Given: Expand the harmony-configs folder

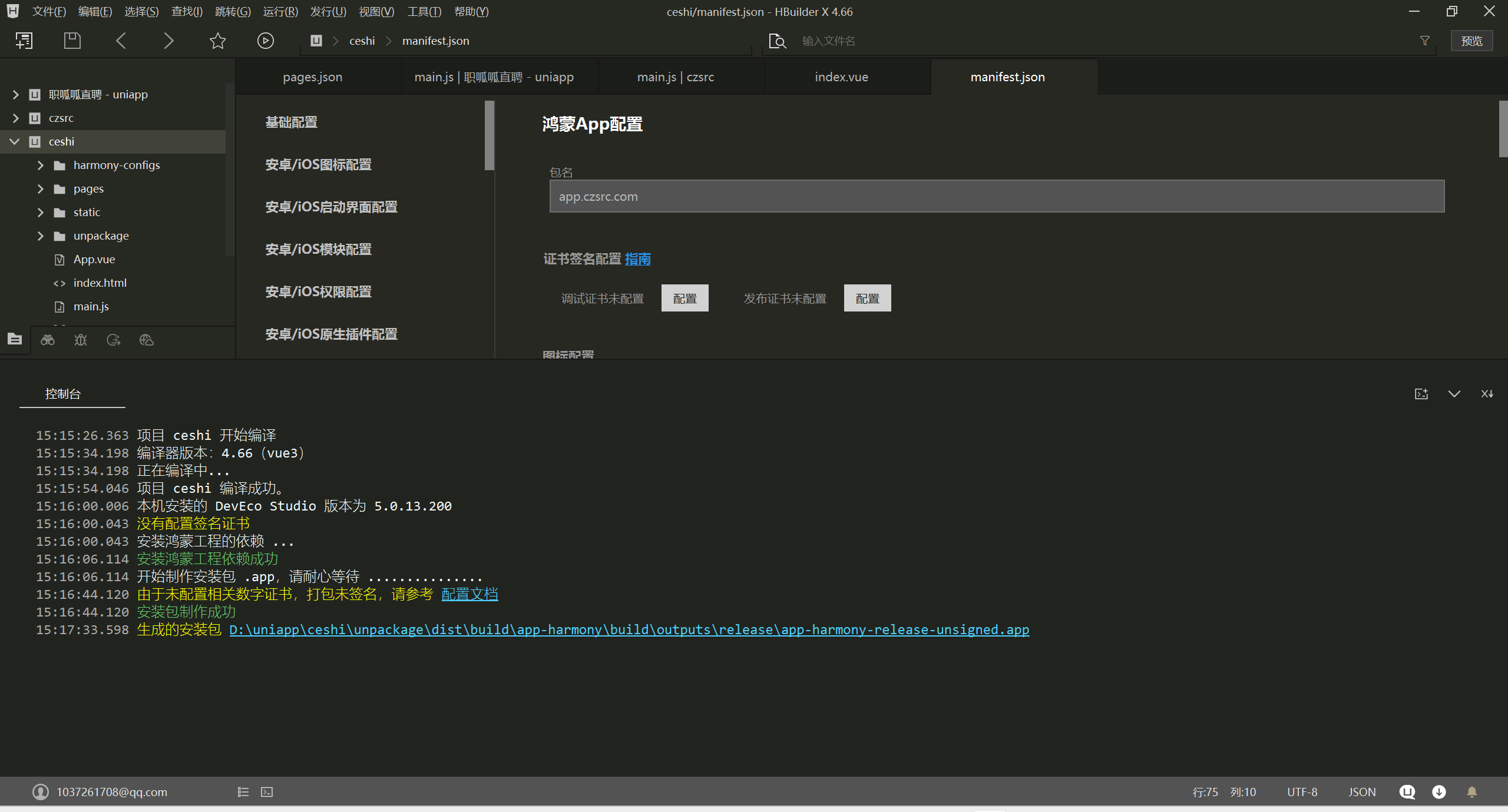Looking at the screenshot, I should [x=40, y=165].
